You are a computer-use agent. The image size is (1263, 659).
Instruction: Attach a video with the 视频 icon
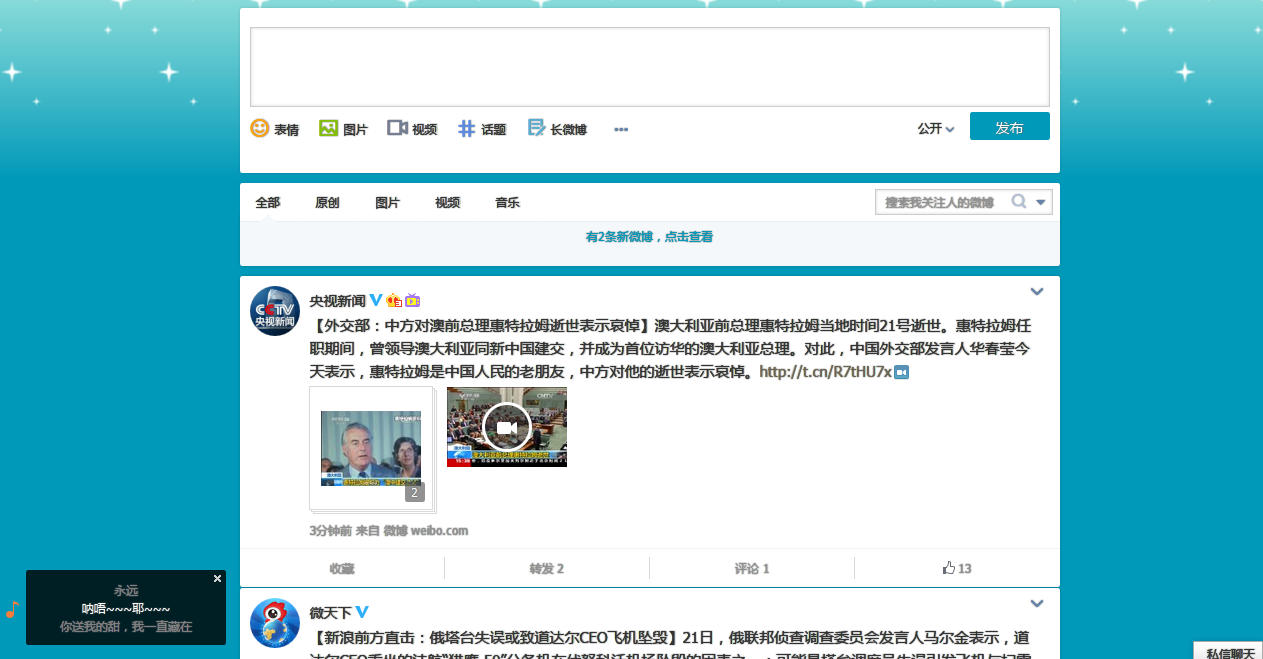[412, 129]
